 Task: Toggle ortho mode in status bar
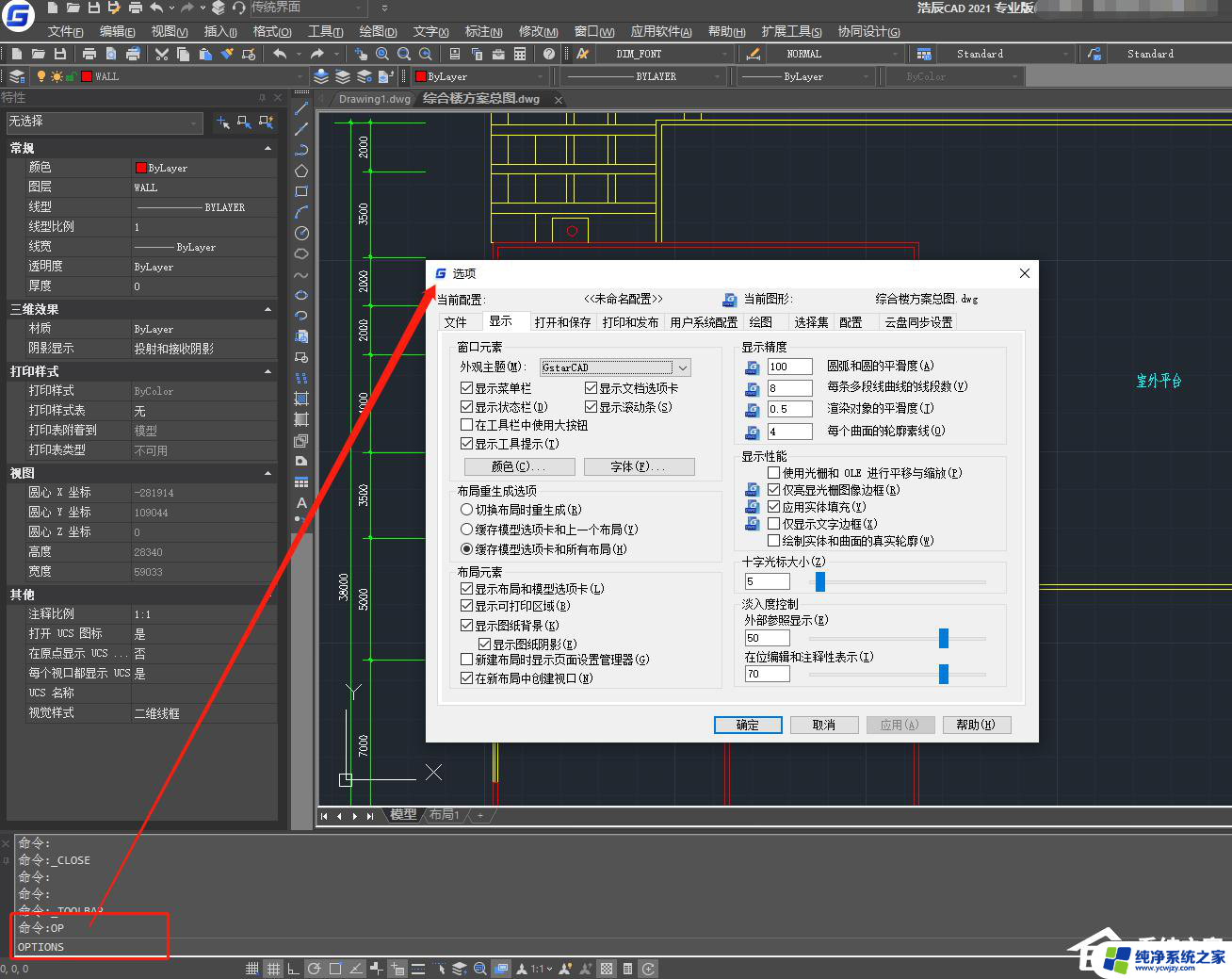(x=294, y=969)
